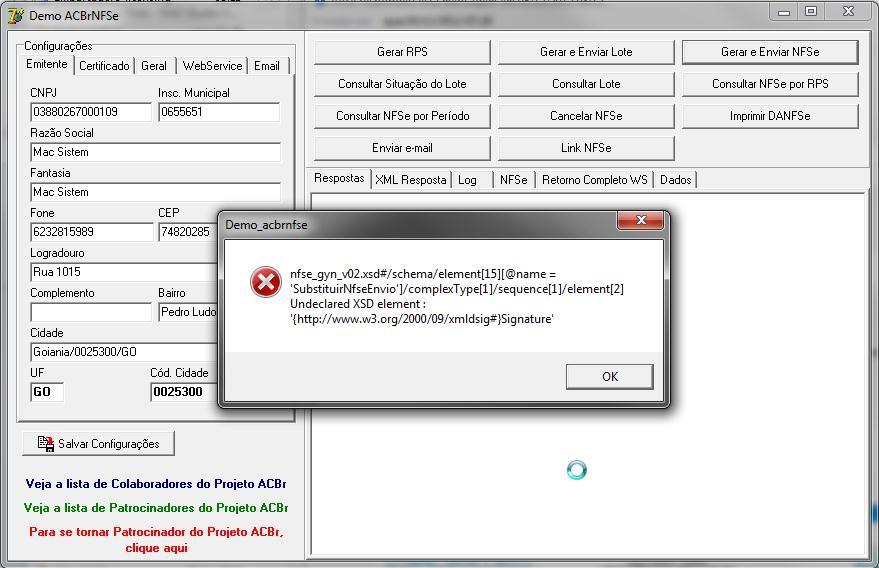Click Gerar e Enviar NFSe button
The image size is (879, 568).
[770, 52]
